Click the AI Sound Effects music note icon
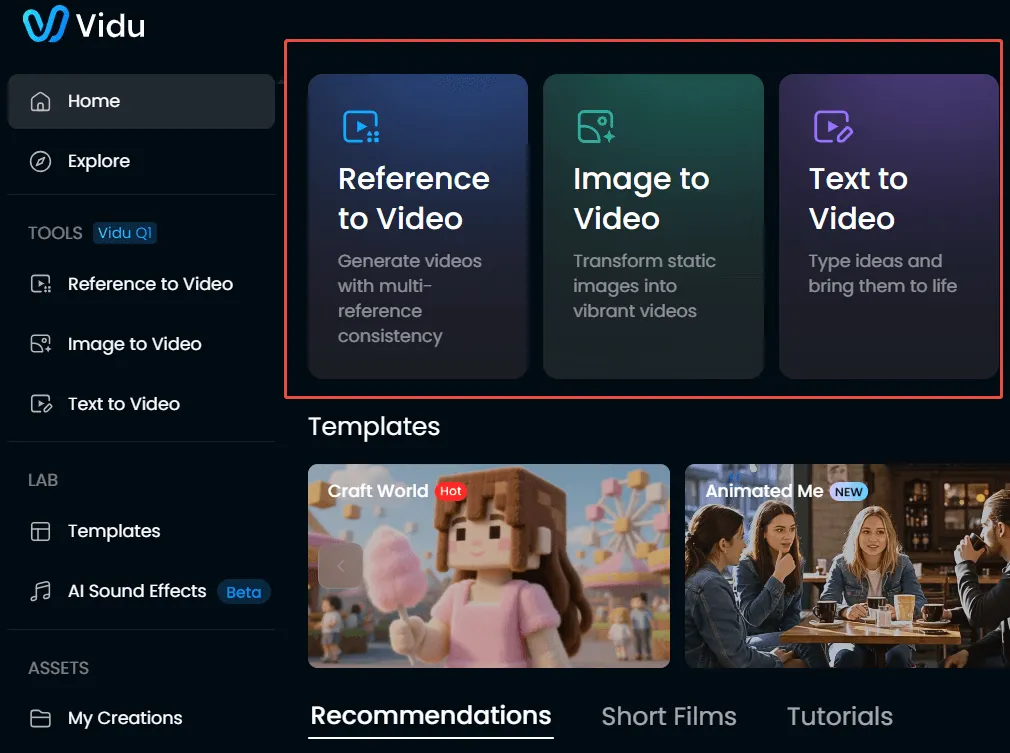Image resolution: width=1010 pixels, height=753 pixels. click(x=41, y=591)
